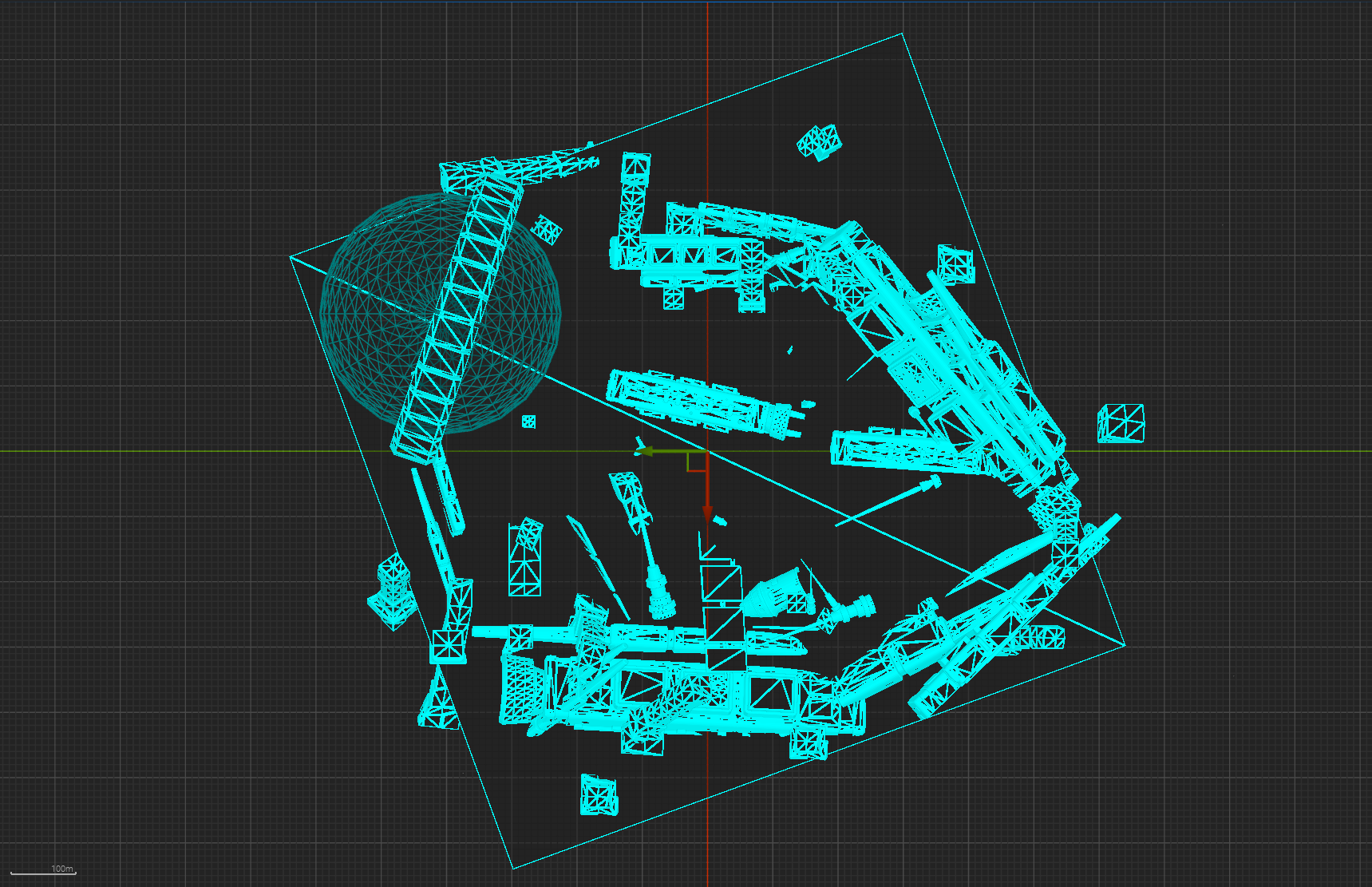Viewport: 1372px width, 887px height.
Task: Click the top corner of the bounding box
Action: click(902, 34)
